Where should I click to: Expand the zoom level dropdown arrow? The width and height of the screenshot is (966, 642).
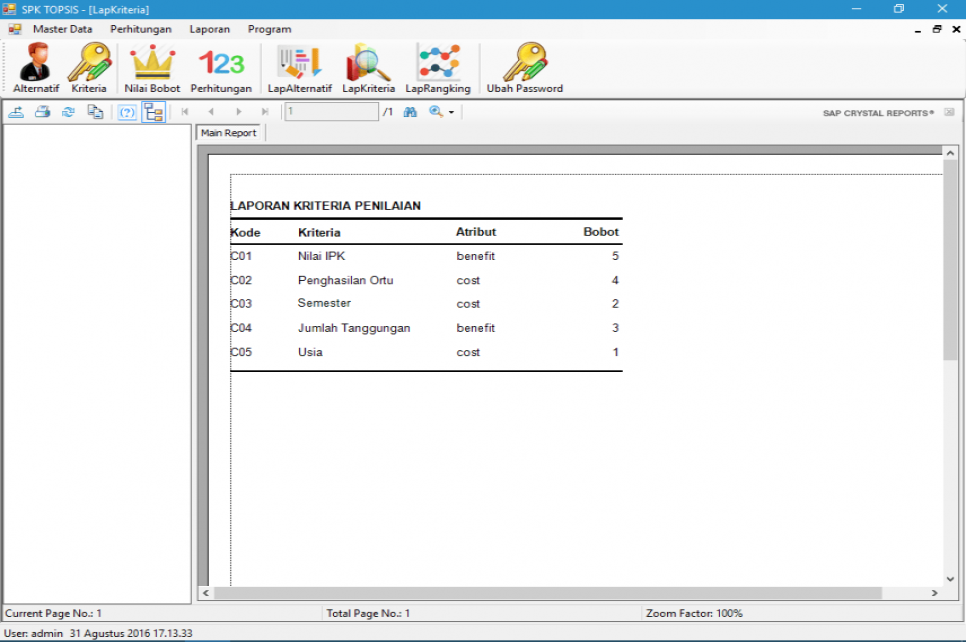tap(451, 113)
